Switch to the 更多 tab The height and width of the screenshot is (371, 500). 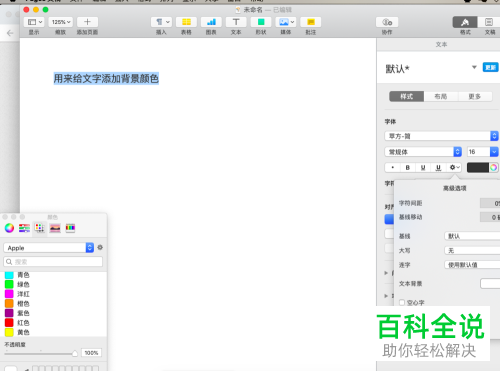tap(475, 97)
